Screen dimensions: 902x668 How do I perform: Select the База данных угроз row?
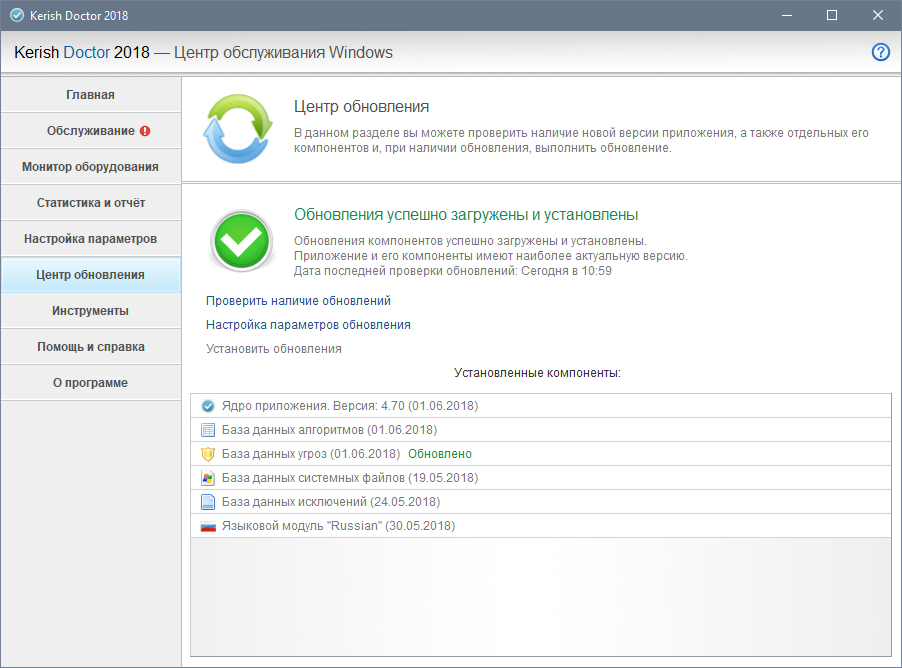[x=541, y=454]
